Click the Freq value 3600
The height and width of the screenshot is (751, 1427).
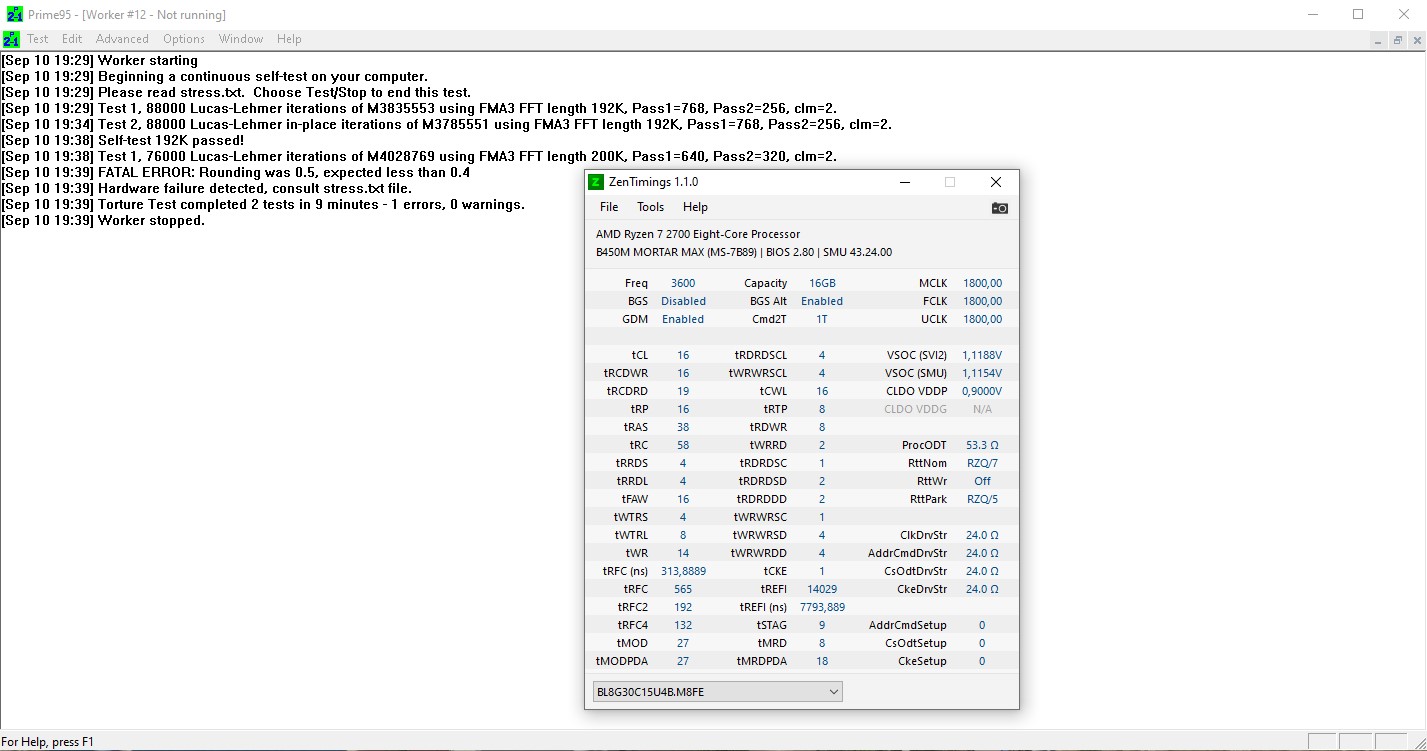683,283
